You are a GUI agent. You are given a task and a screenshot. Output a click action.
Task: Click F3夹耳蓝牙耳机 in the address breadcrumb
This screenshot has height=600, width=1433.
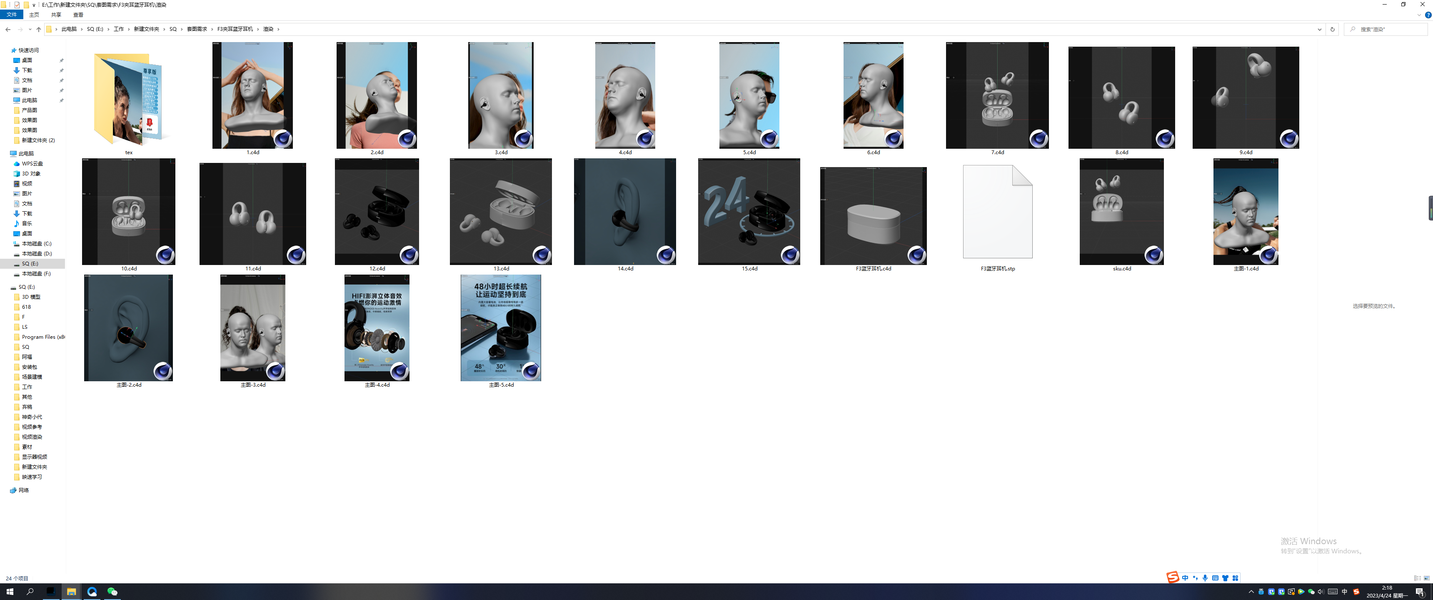pyautogui.click(x=234, y=29)
